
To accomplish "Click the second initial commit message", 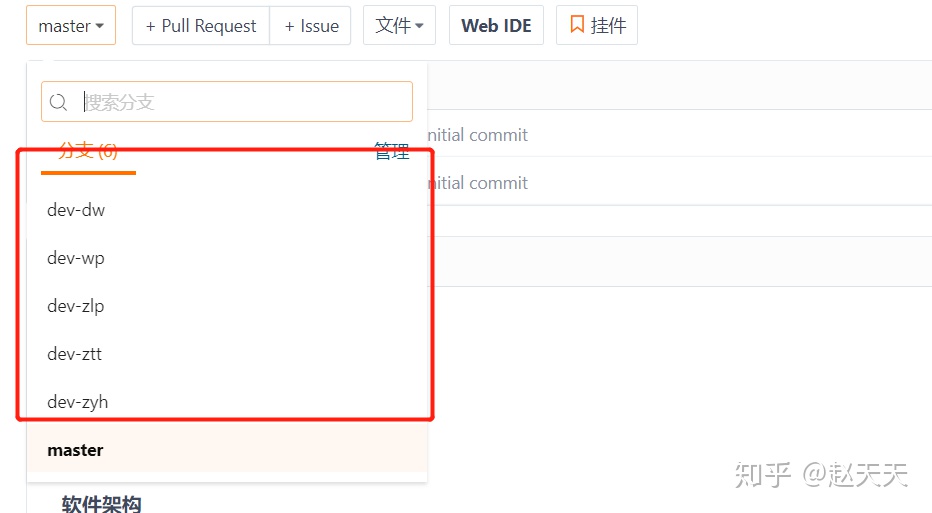I will click(x=477, y=182).
